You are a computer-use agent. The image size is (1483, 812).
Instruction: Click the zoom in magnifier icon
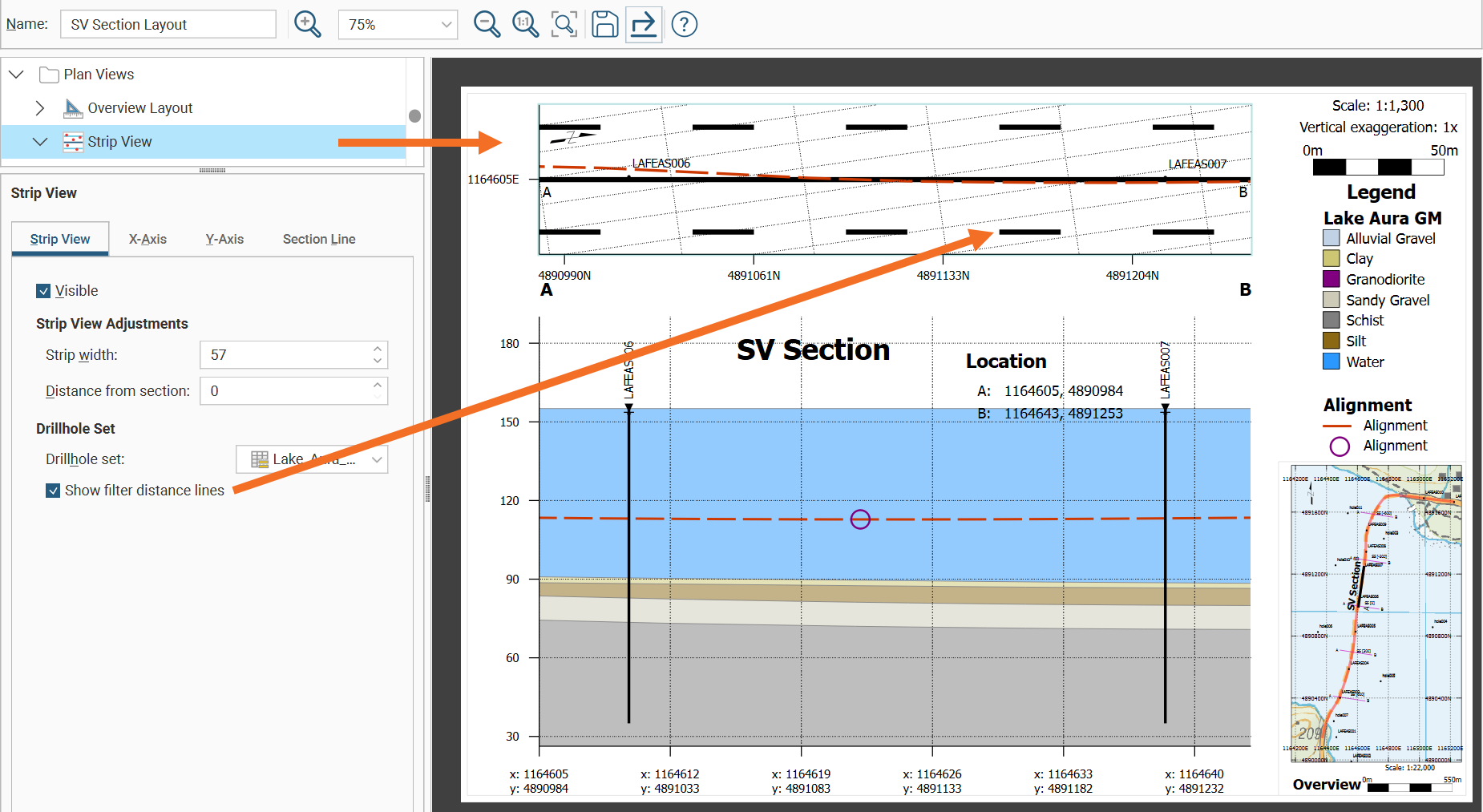pyautogui.click(x=307, y=24)
